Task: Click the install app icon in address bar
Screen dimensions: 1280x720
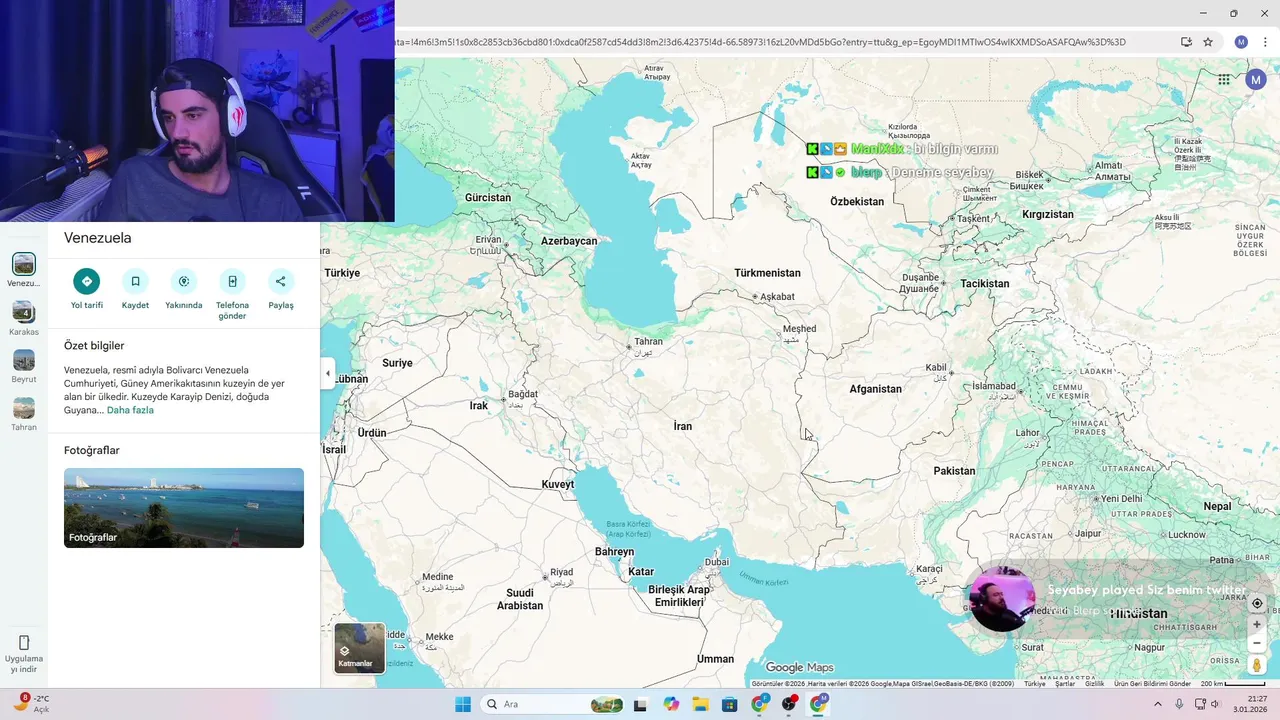Action: coord(1186,42)
